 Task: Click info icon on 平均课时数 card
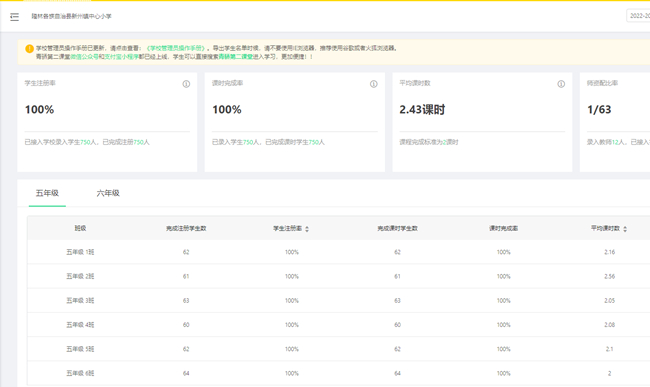[x=561, y=84]
